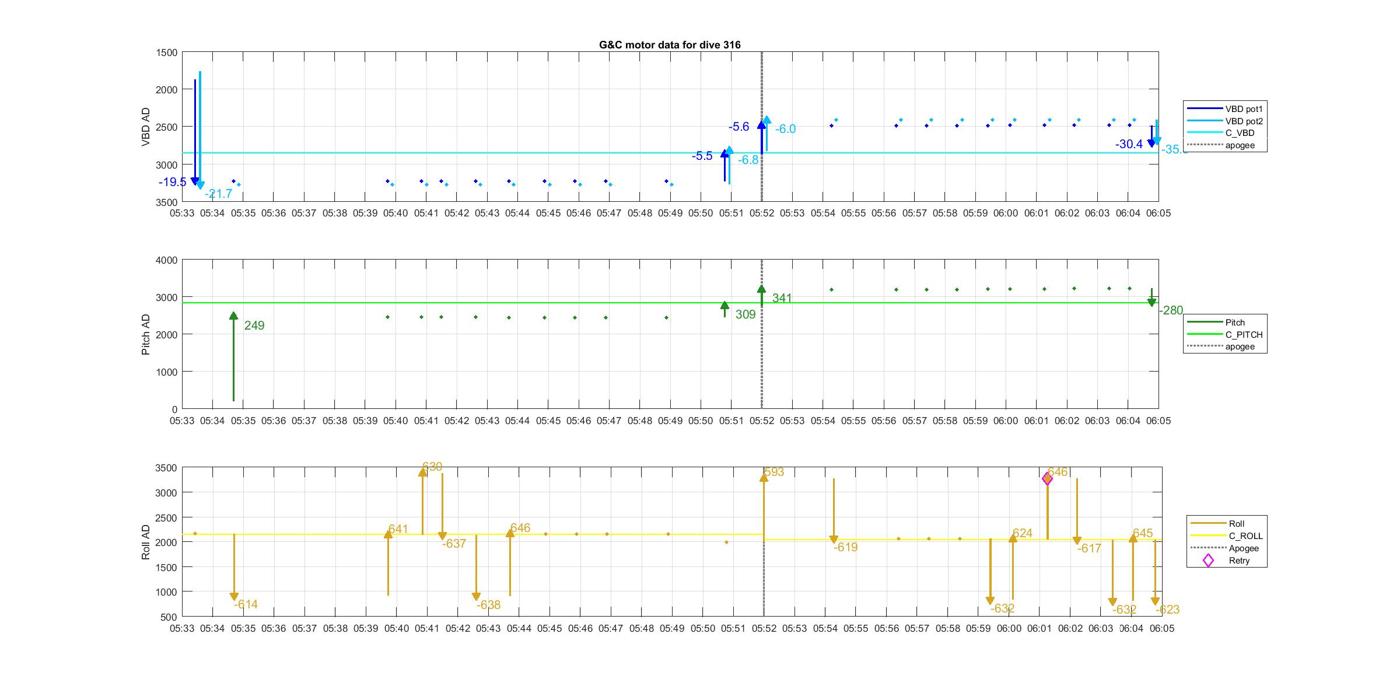Screen dimensions: 1400x693
Task: Click the dark blue VBD arrow labeled -19.5
Action: click(x=195, y=132)
